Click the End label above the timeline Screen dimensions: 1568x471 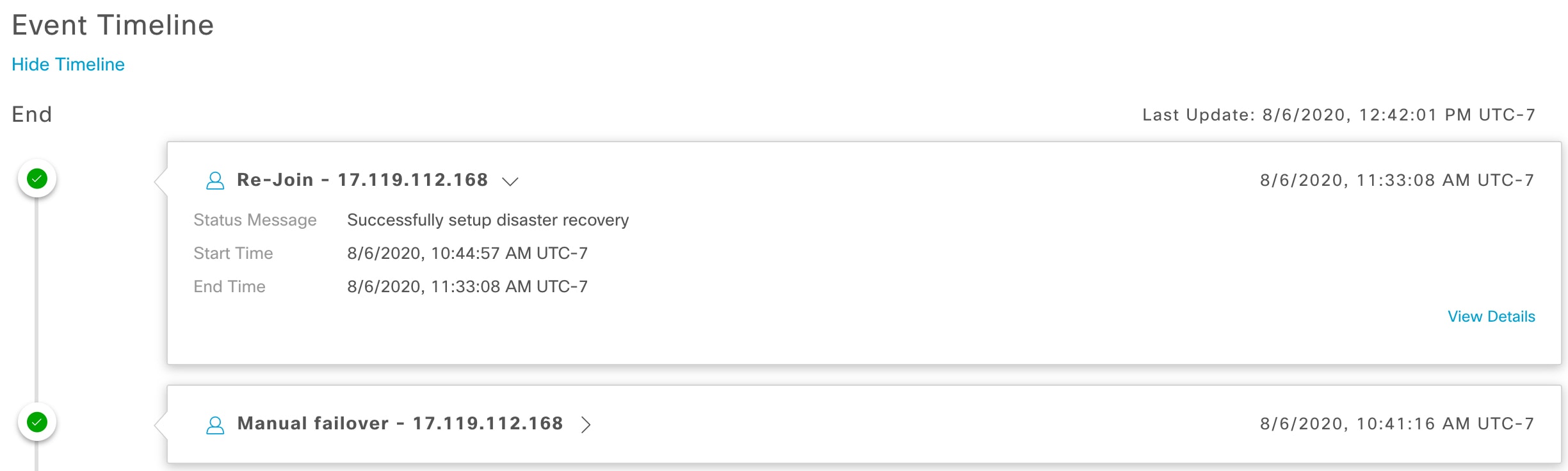coord(32,115)
